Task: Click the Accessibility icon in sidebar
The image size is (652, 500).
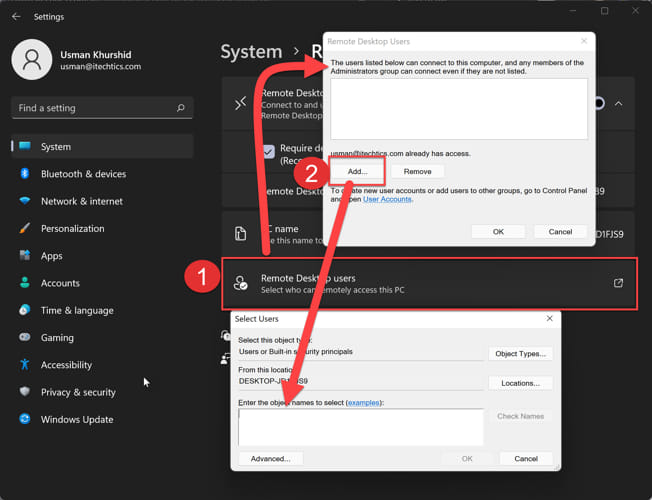Action: (25, 365)
